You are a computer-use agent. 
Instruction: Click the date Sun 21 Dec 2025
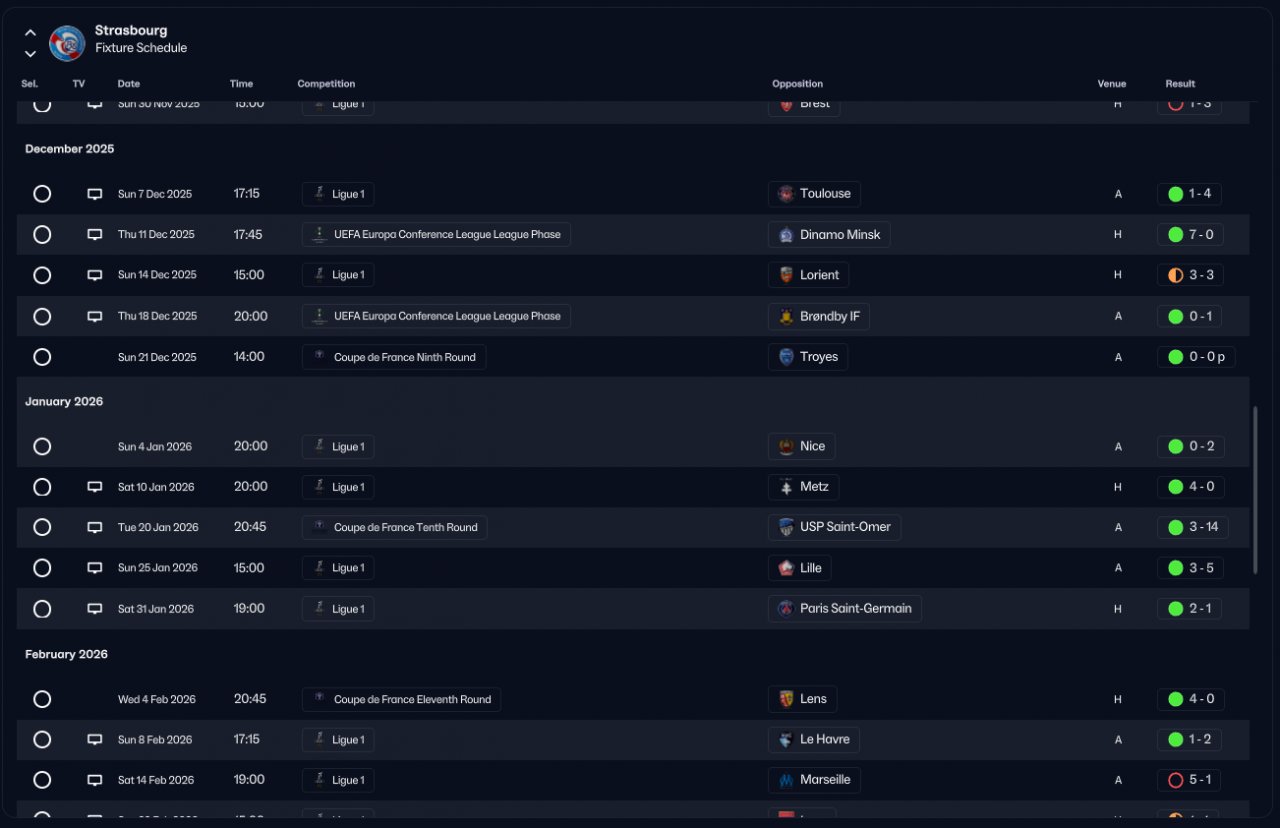point(157,357)
